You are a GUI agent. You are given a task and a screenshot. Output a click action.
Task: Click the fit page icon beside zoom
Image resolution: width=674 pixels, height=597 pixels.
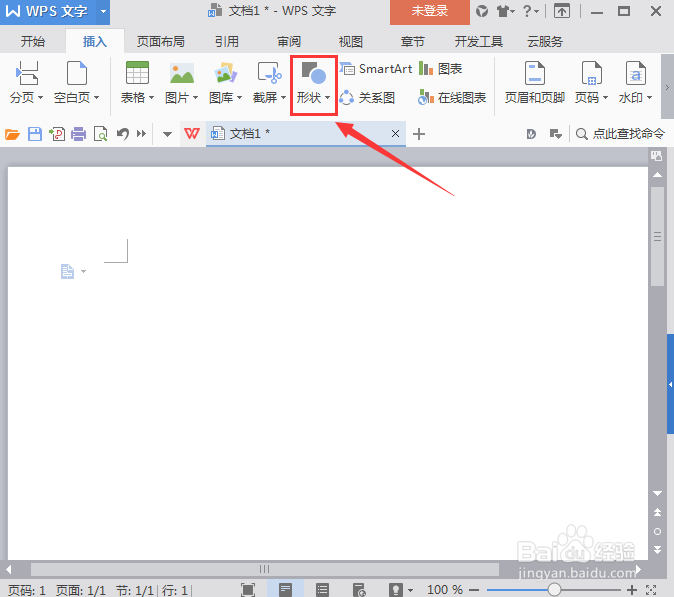tap(651, 590)
